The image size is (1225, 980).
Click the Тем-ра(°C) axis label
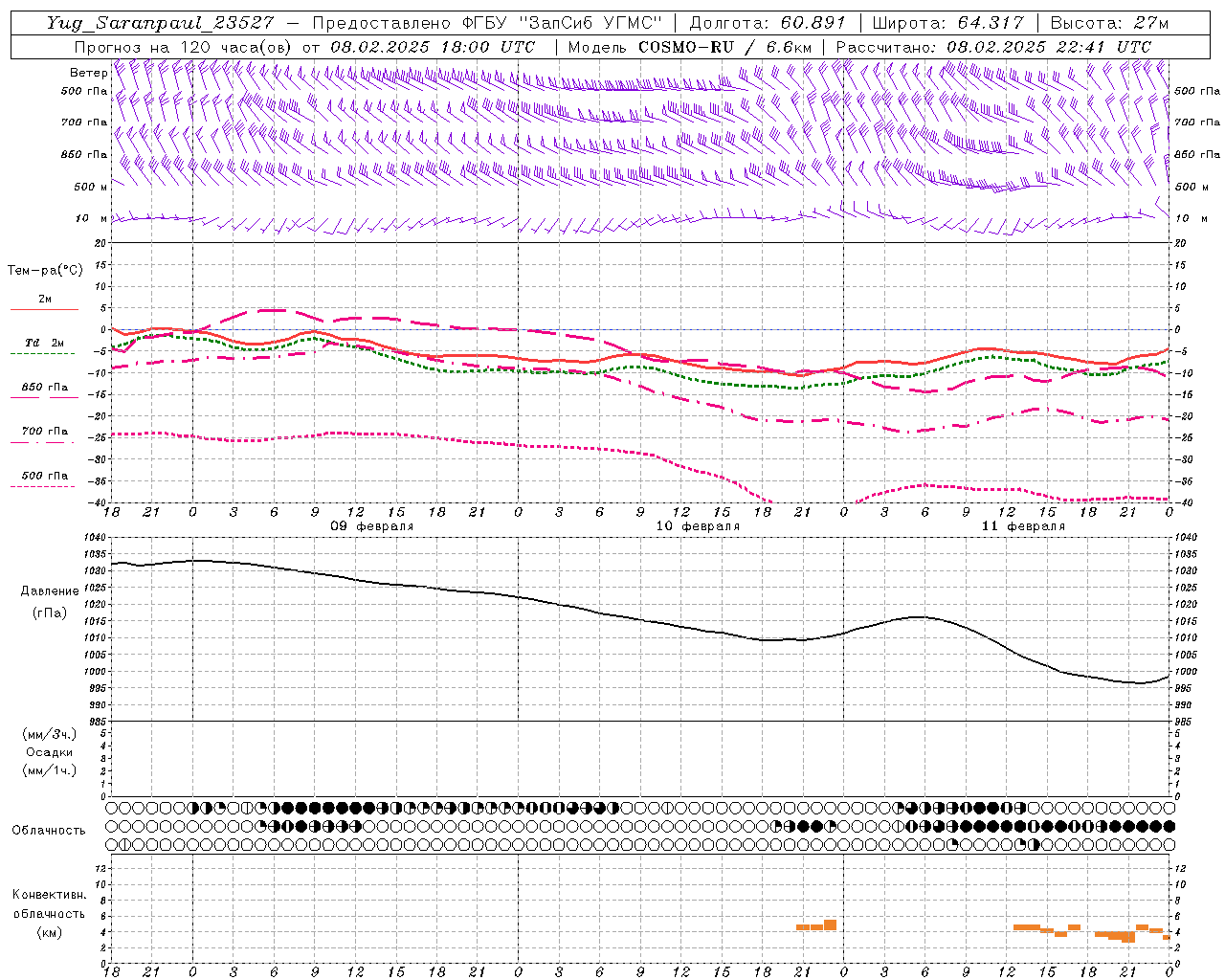(45, 271)
